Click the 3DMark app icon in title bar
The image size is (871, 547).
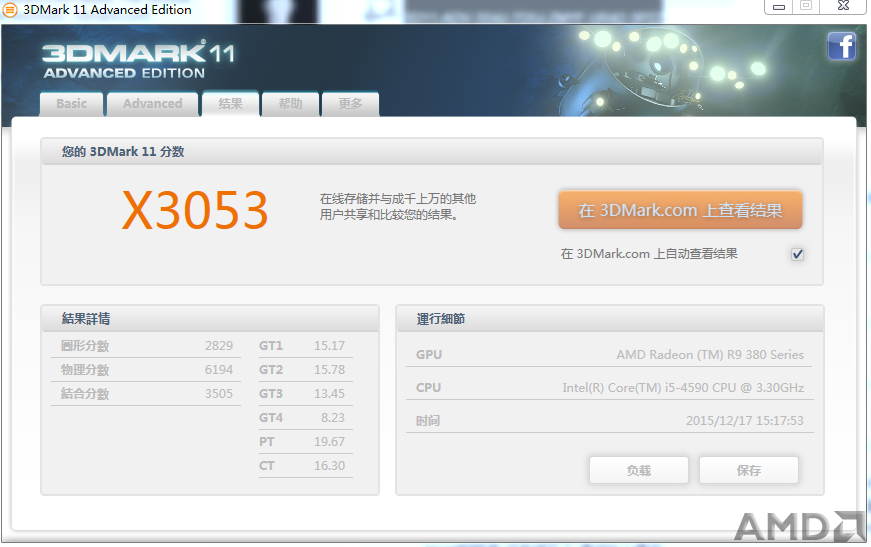pos(10,9)
